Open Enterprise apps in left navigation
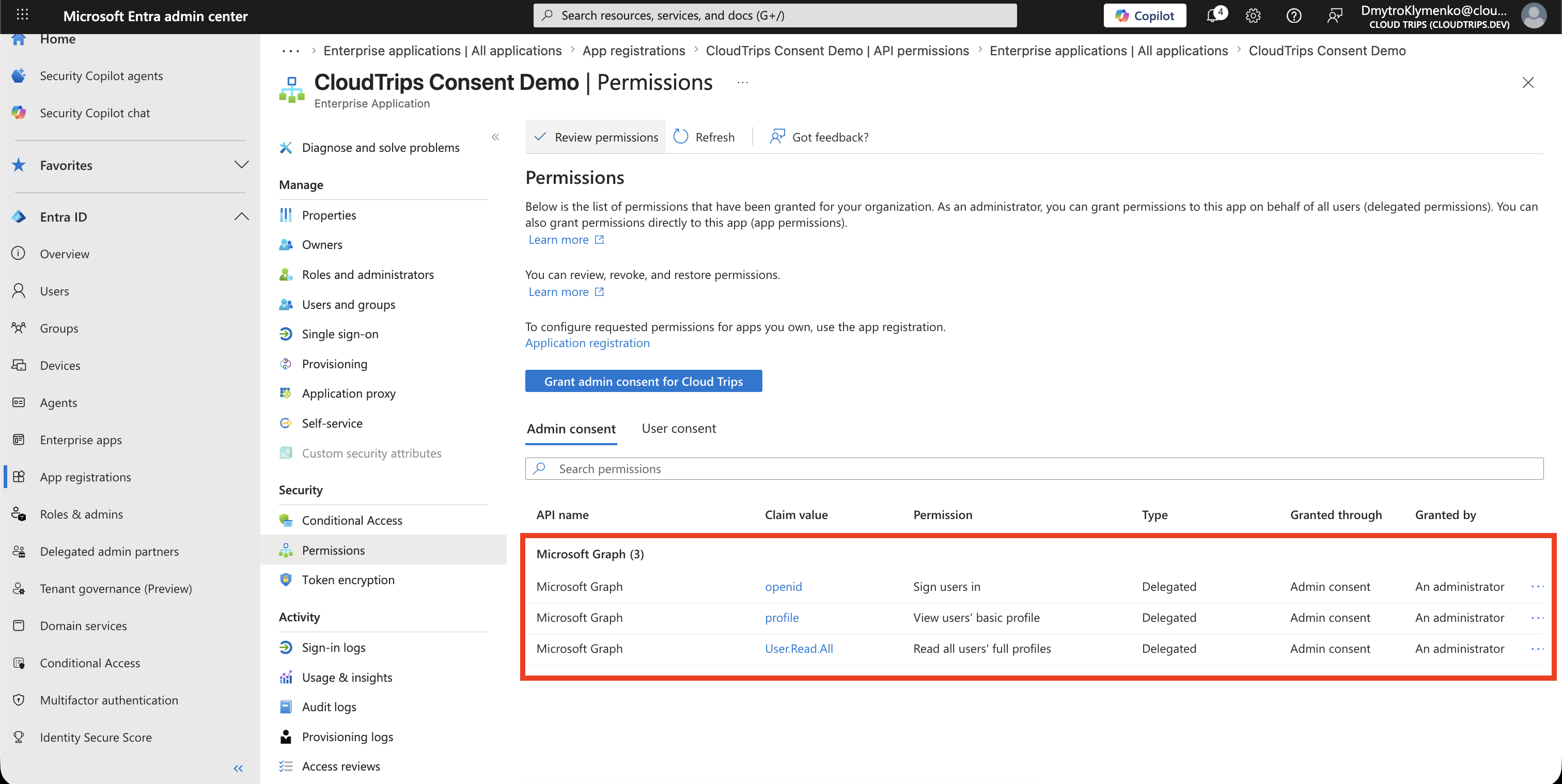Viewport: 1562px width, 784px height. (81, 440)
